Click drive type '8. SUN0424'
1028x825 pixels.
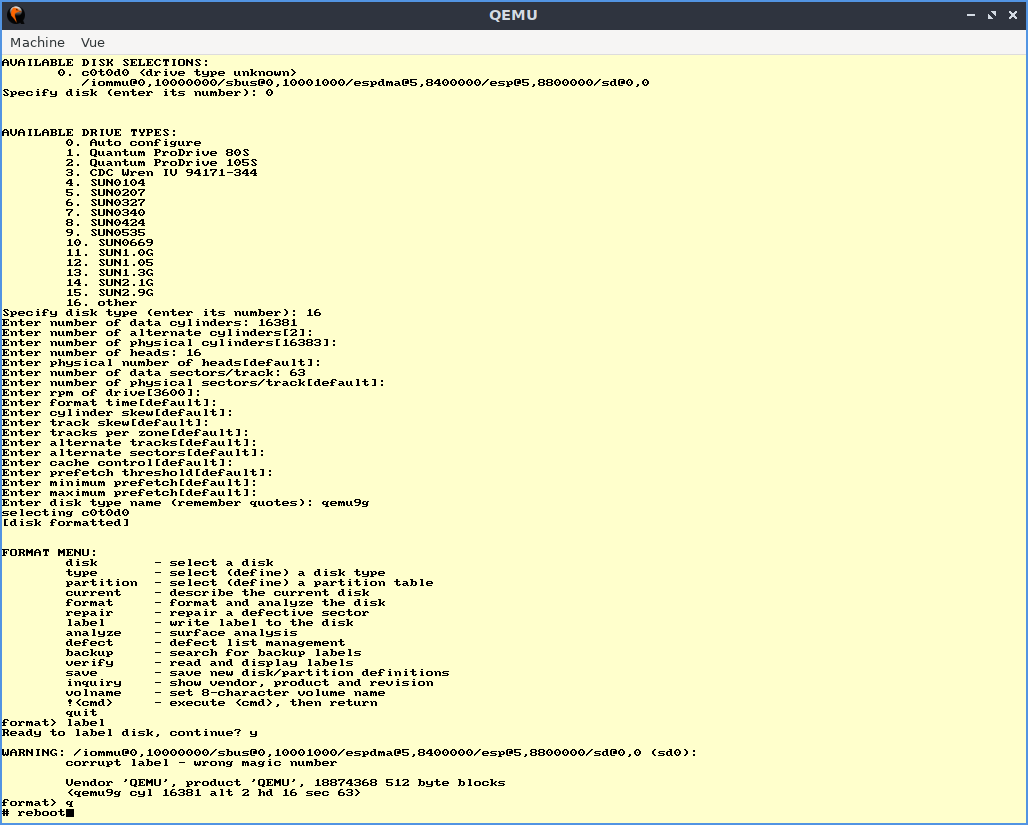point(106,223)
